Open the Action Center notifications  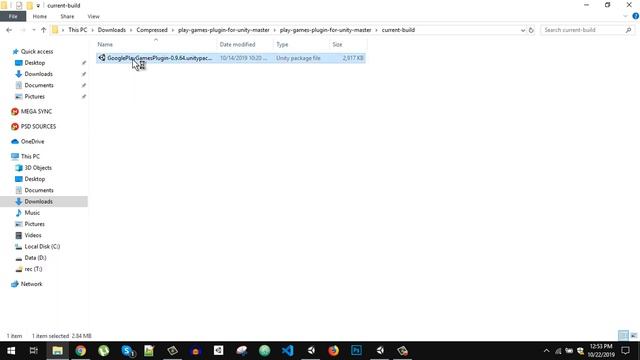[x=626, y=351]
